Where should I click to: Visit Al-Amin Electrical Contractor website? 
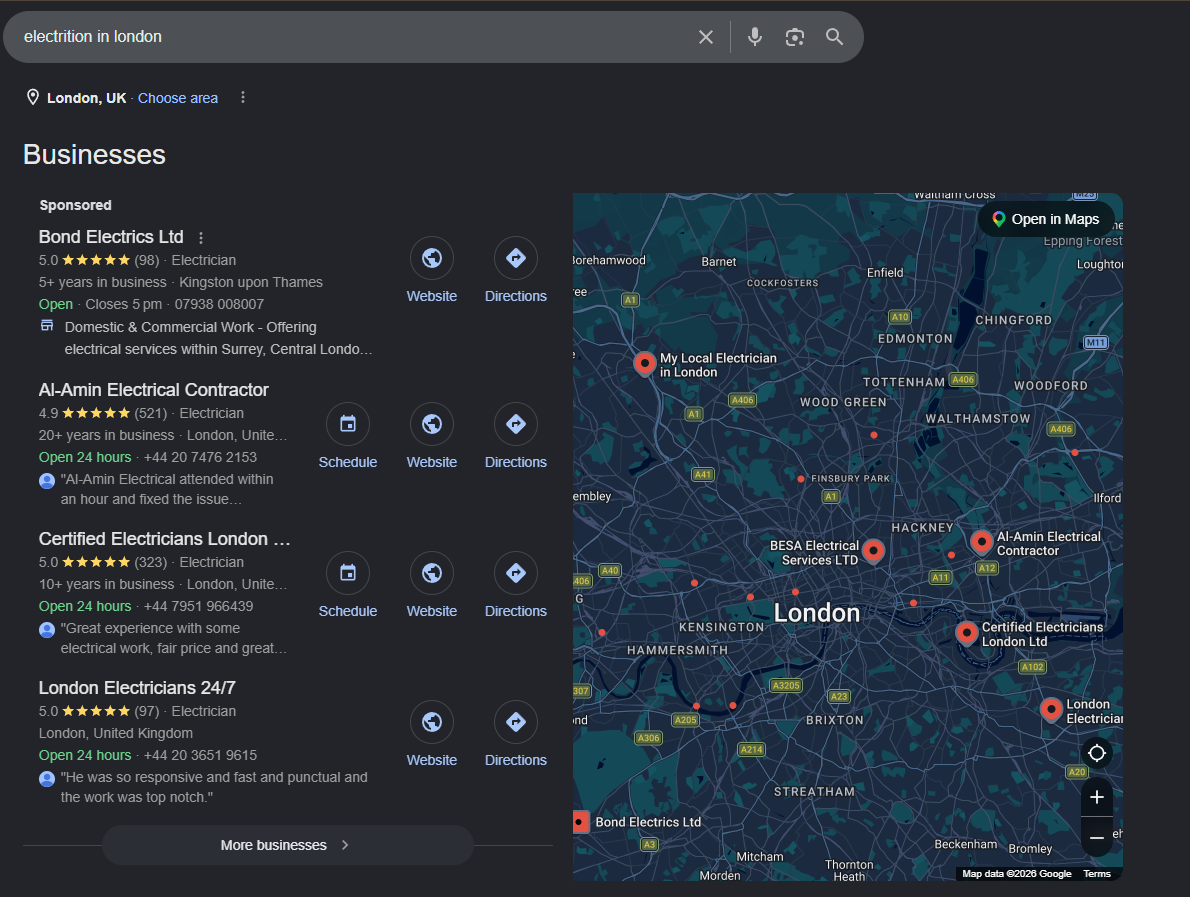click(432, 424)
